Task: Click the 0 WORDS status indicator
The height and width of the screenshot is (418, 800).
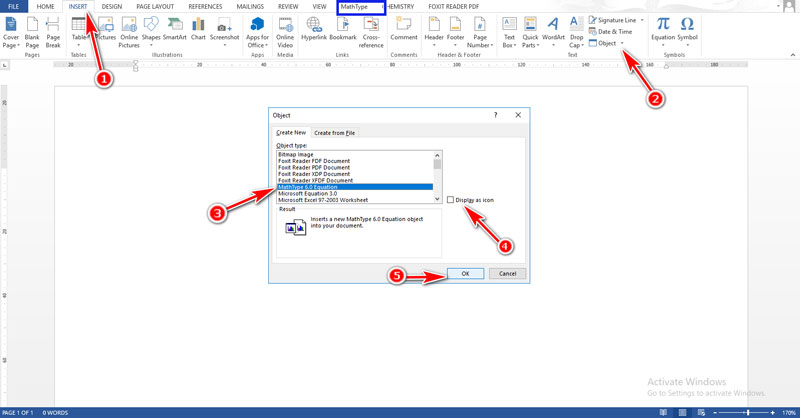Action: pyautogui.click(x=55, y=412)
